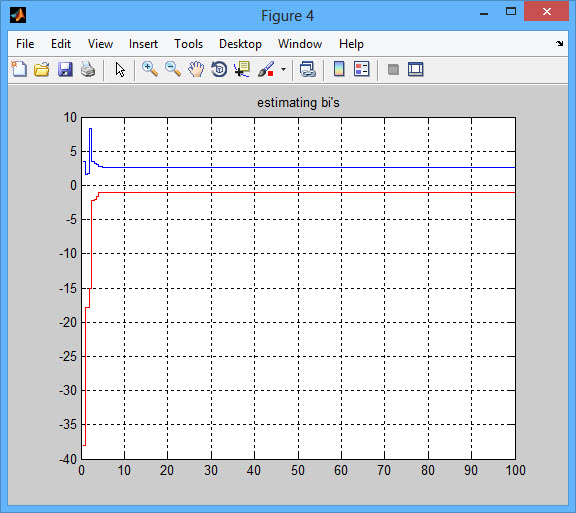Open file using the folder icon
This screenshot has height=513, width=576.
coord(42,69)
